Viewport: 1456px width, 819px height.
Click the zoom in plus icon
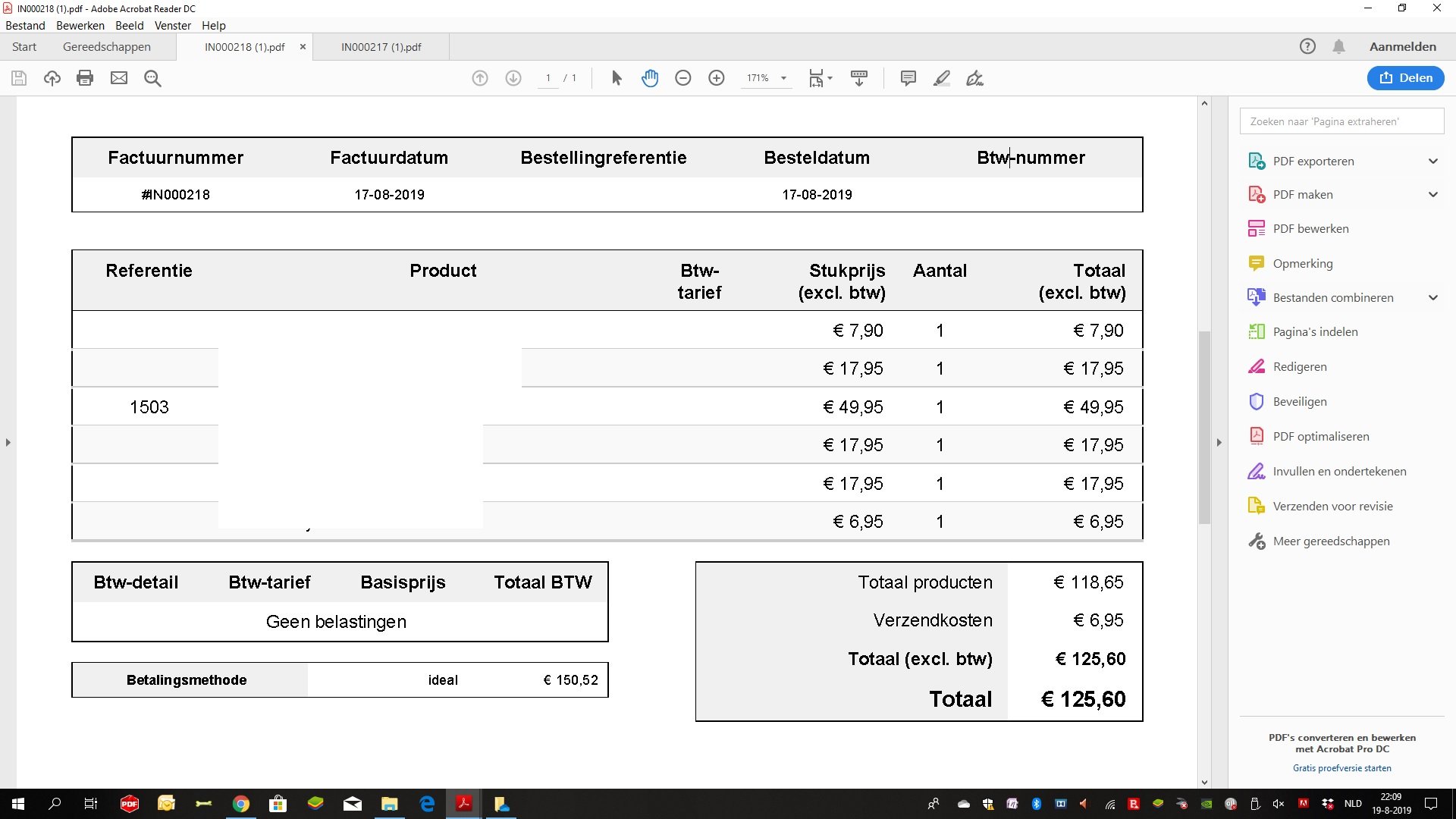click(717, 78)
